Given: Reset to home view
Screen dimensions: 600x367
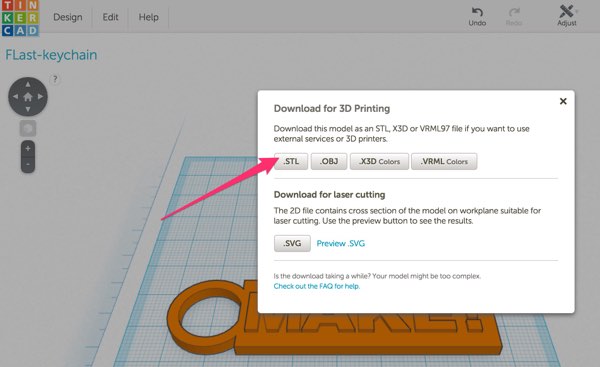Looking at the screenshot, I should pyautogui.click(x=28, y=97).
